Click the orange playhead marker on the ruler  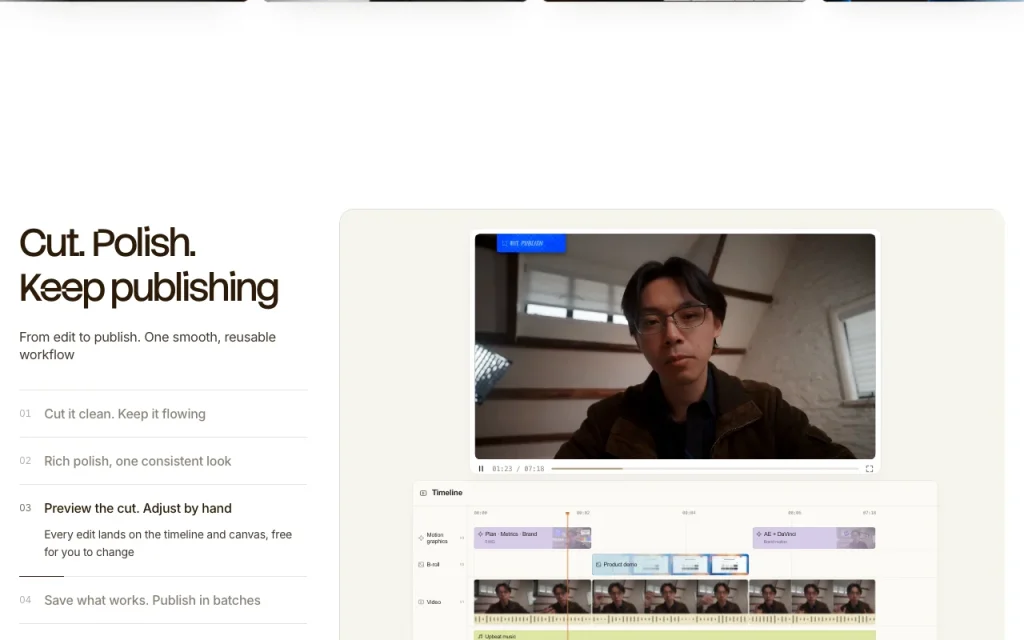coord(567,513)
